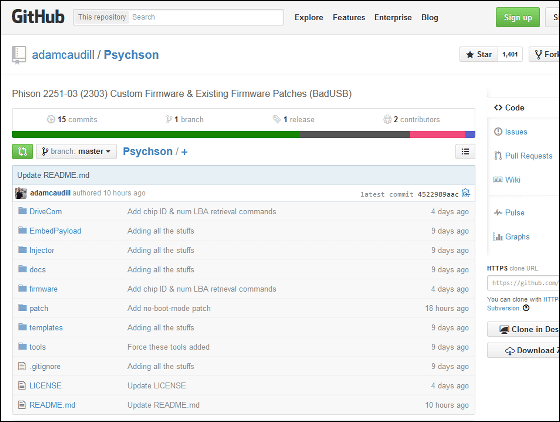Open the Code tab in sidebar
The width and height of the screenshot is (560, 422).
pyautogui.click(x=509, y=107)
